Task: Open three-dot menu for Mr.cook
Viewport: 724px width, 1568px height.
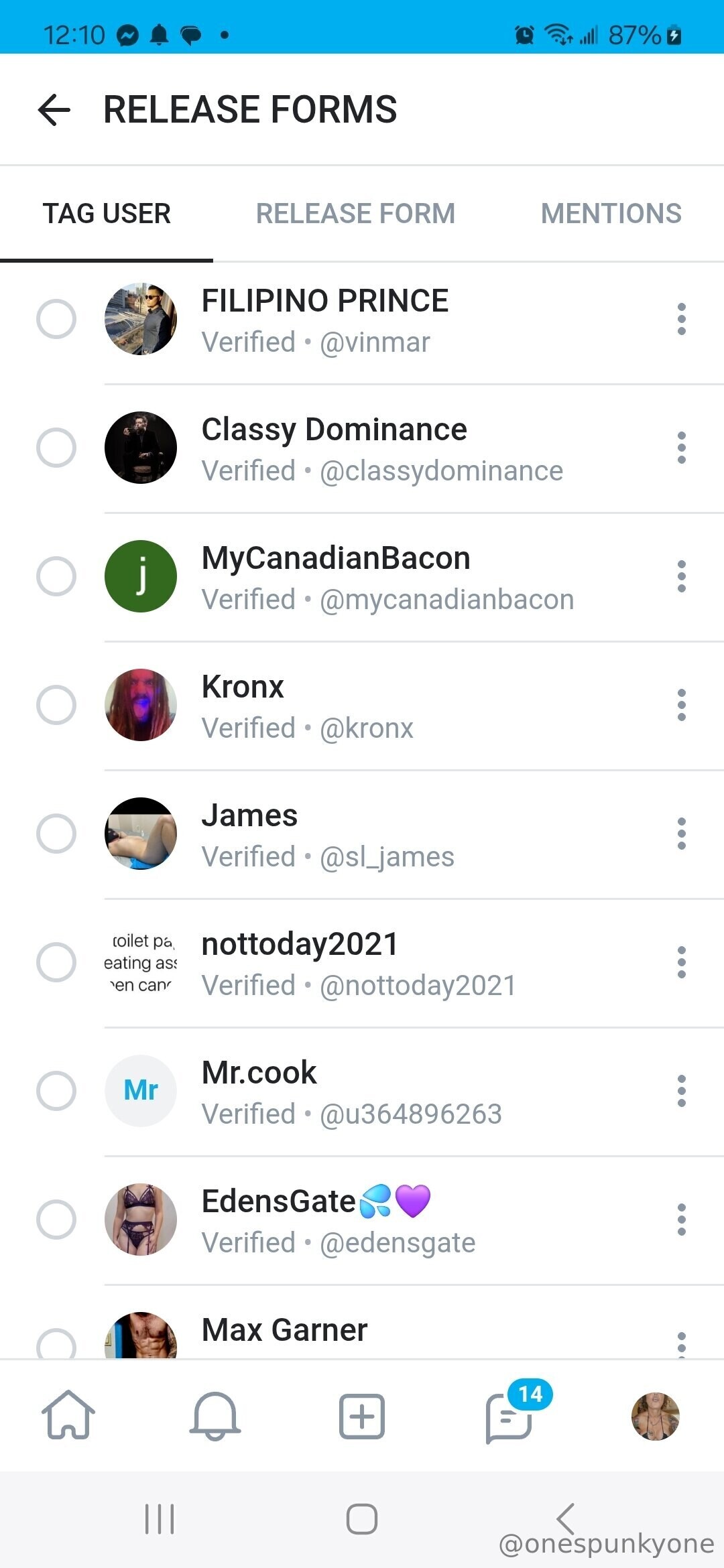Action: pyautogui.click(x=682, y=1091)
